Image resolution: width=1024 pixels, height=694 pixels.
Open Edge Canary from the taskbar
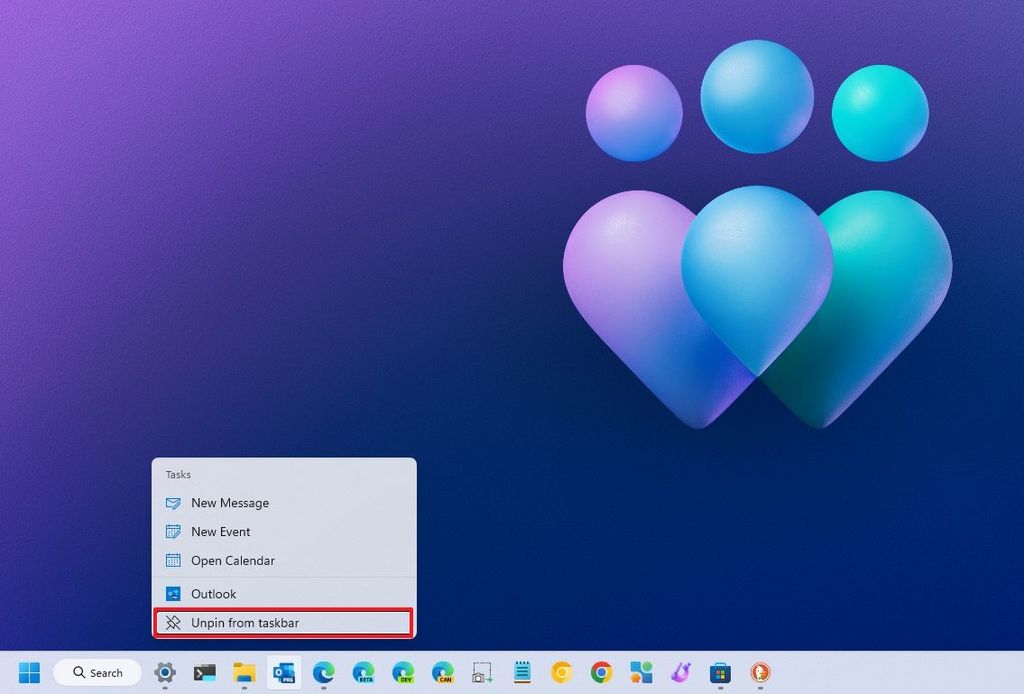pos(442,673)
